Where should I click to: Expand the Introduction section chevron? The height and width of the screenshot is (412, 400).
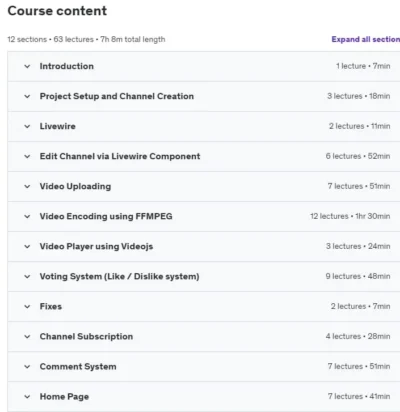[x=27, y=66]
